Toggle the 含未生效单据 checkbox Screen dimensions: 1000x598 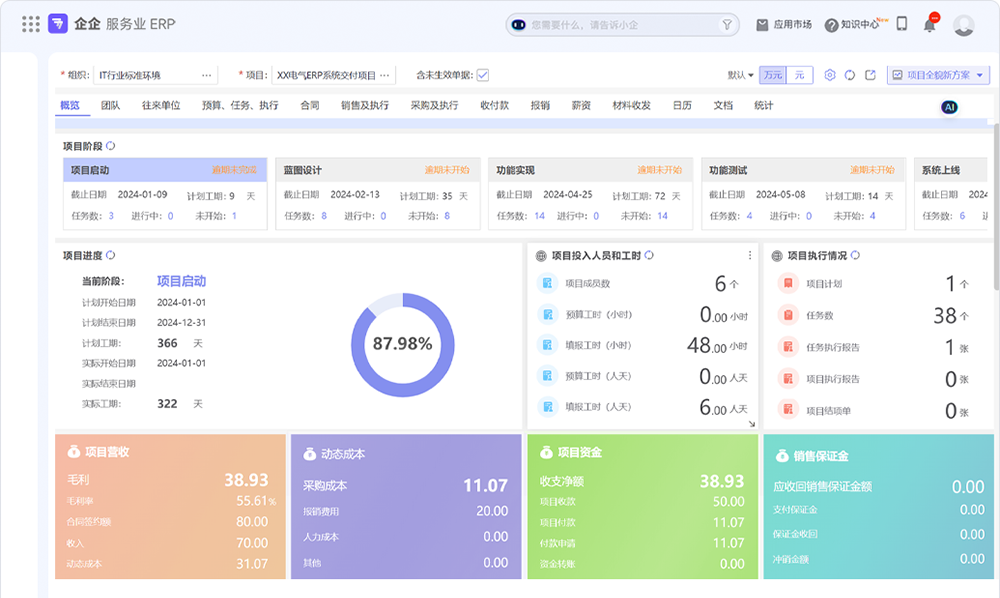click(483, 75)
